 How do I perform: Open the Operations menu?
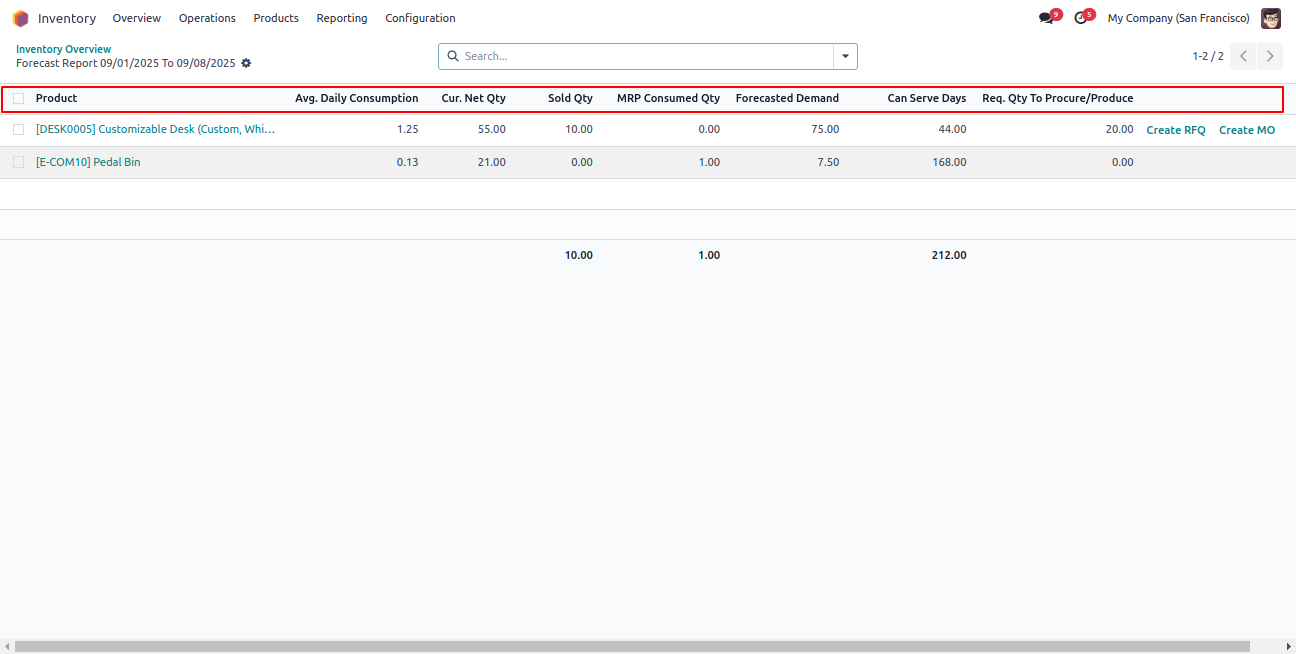pos(207,18)
